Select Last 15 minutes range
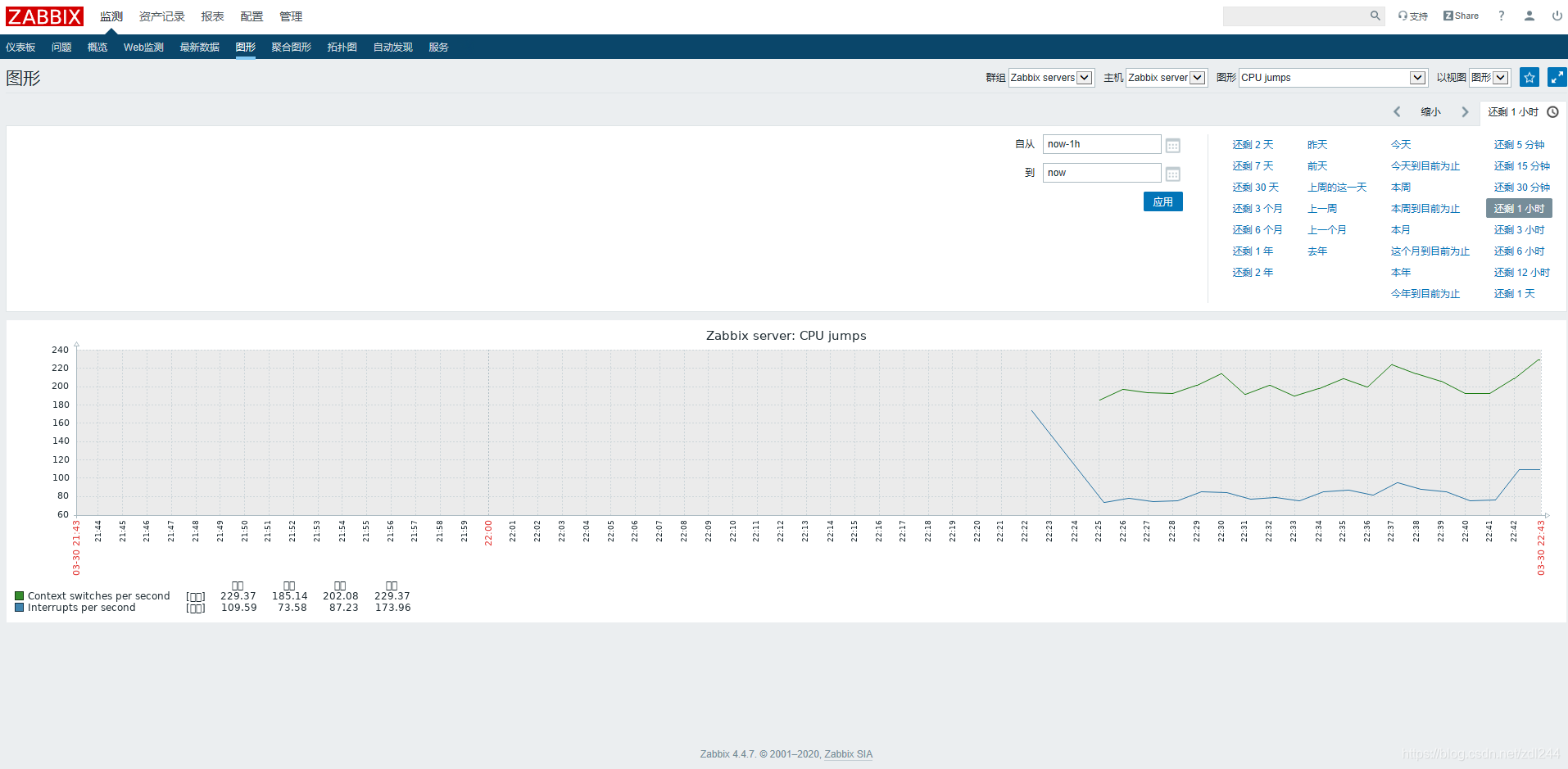Viewport: 1568px width, 769px height. [x=1522, y=166]
